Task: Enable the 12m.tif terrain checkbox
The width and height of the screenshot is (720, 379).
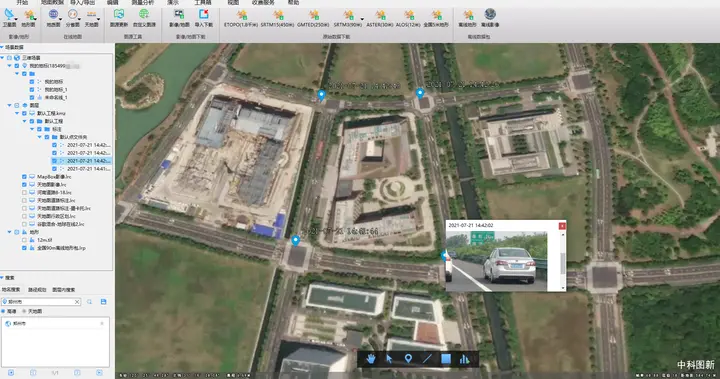Action: point(24,240)
